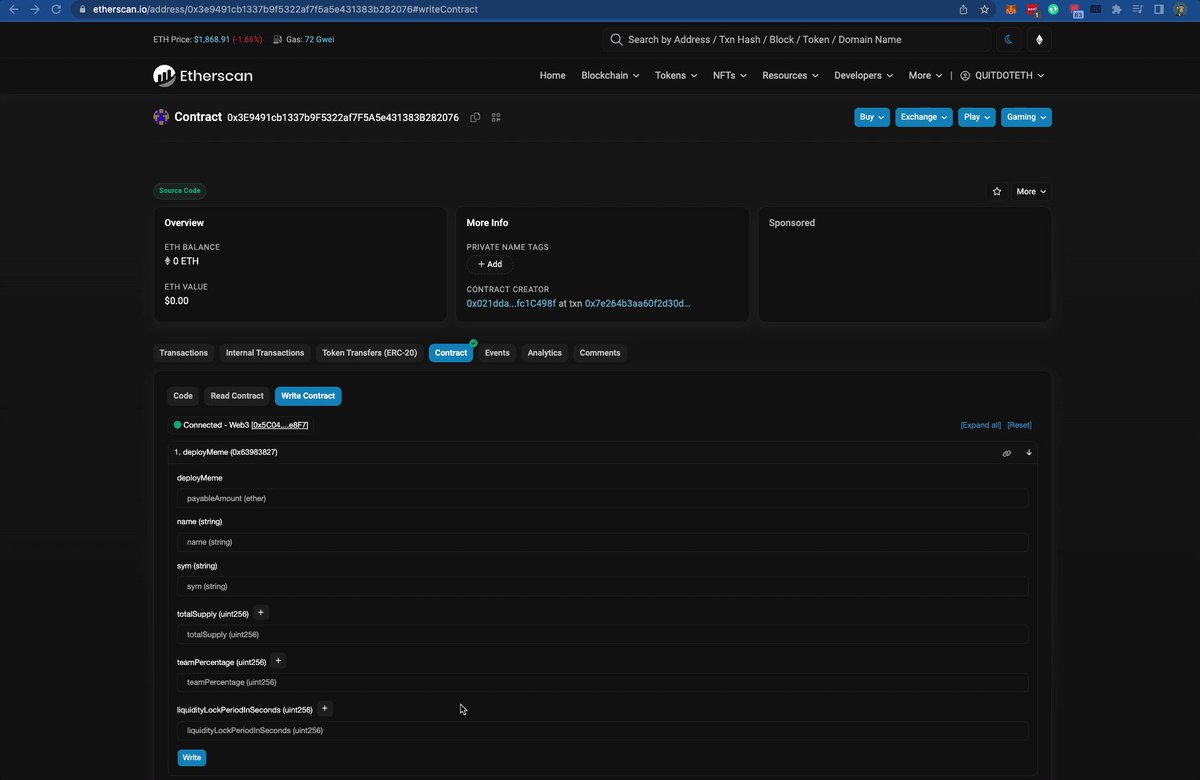Viewport: 1200px width, 780px height.
Task: Click the share page icon in address bar
Action: 963,9
